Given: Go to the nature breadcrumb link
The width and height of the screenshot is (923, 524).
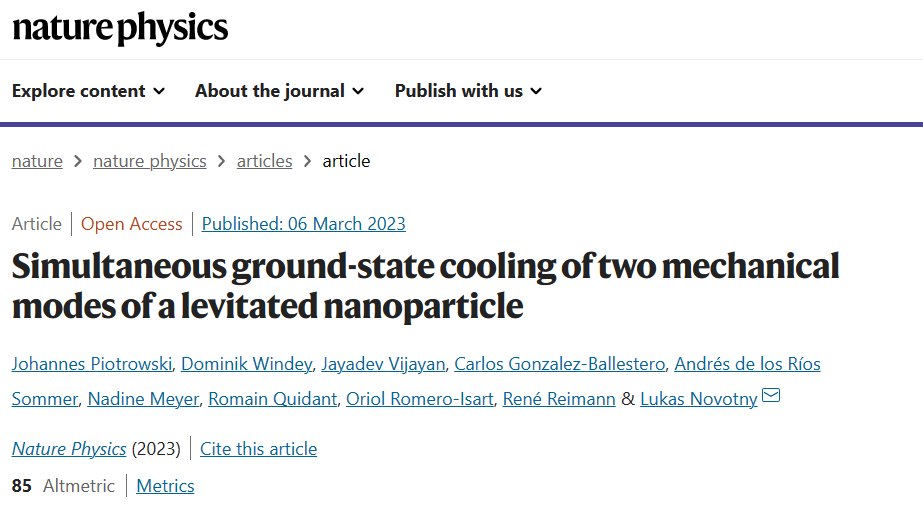Looking at the screenshot, I should pos(37,161).
